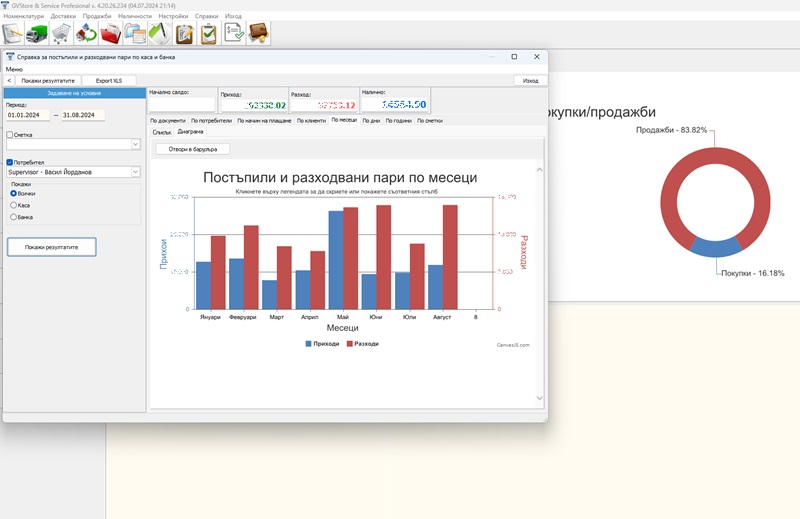
Task: Click the large Покажи резултатите button
Action: [52, 247]
